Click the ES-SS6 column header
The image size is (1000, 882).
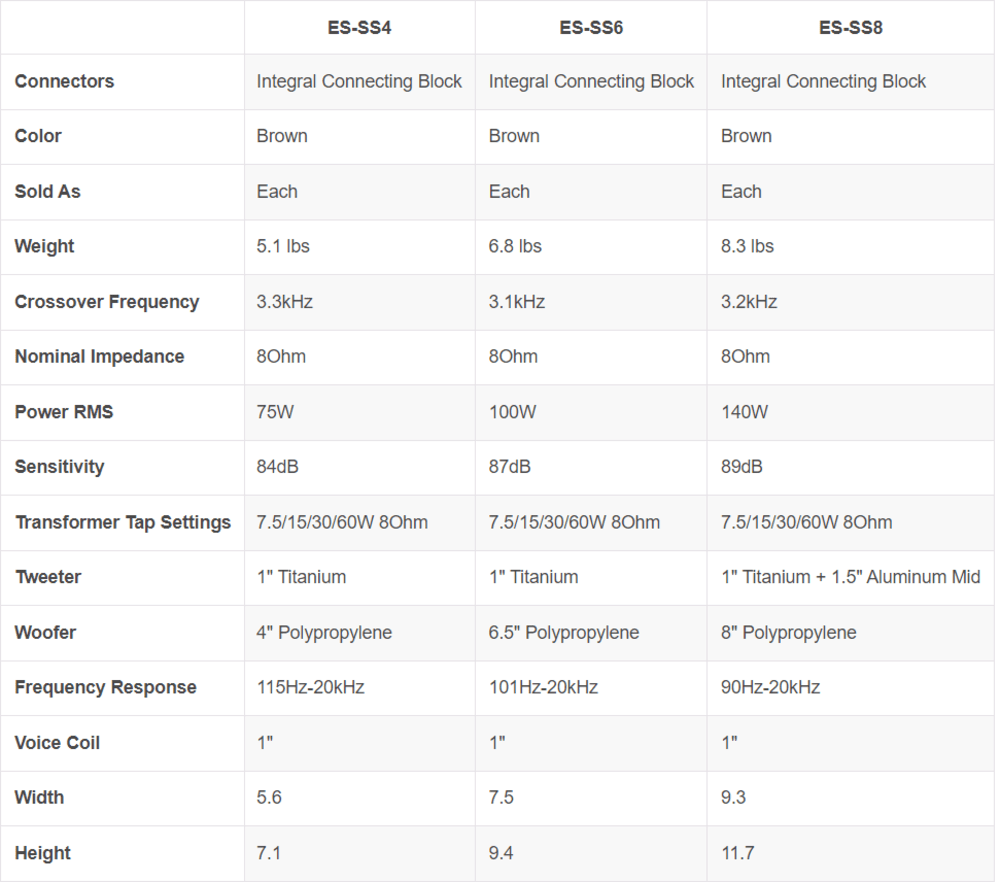591,27
